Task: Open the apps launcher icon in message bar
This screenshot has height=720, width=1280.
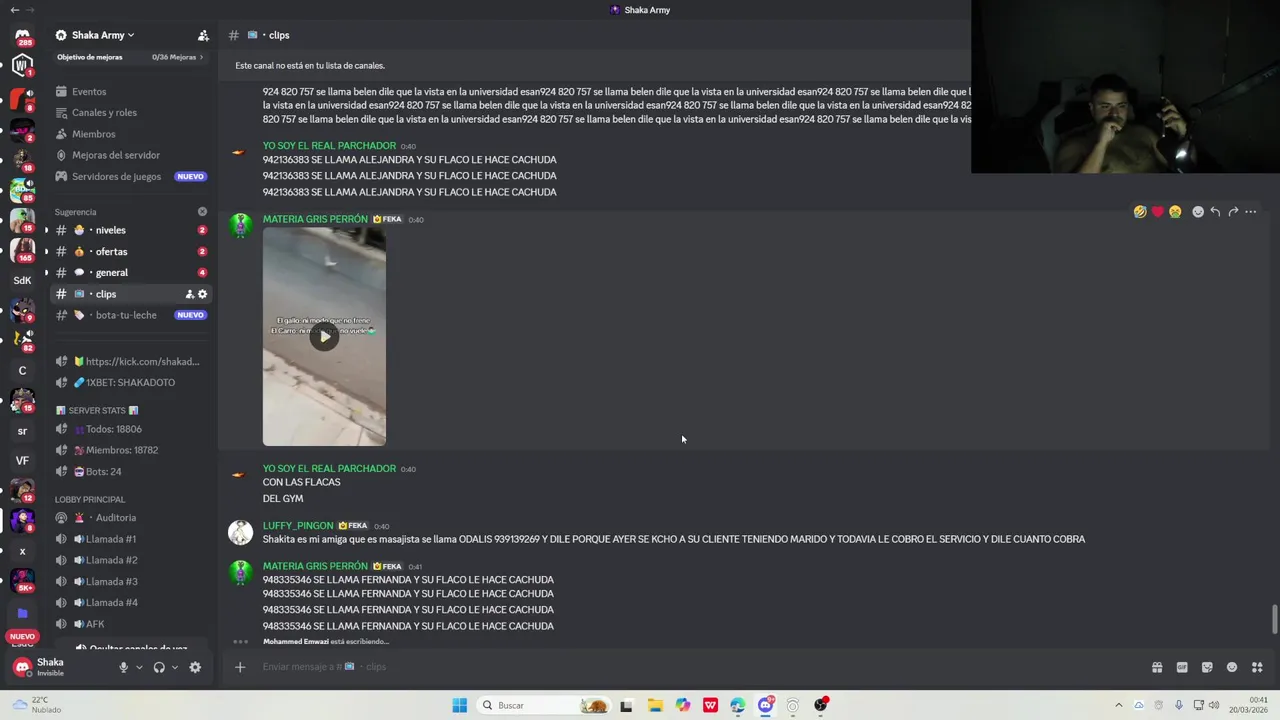Action: click(1257, 667)
